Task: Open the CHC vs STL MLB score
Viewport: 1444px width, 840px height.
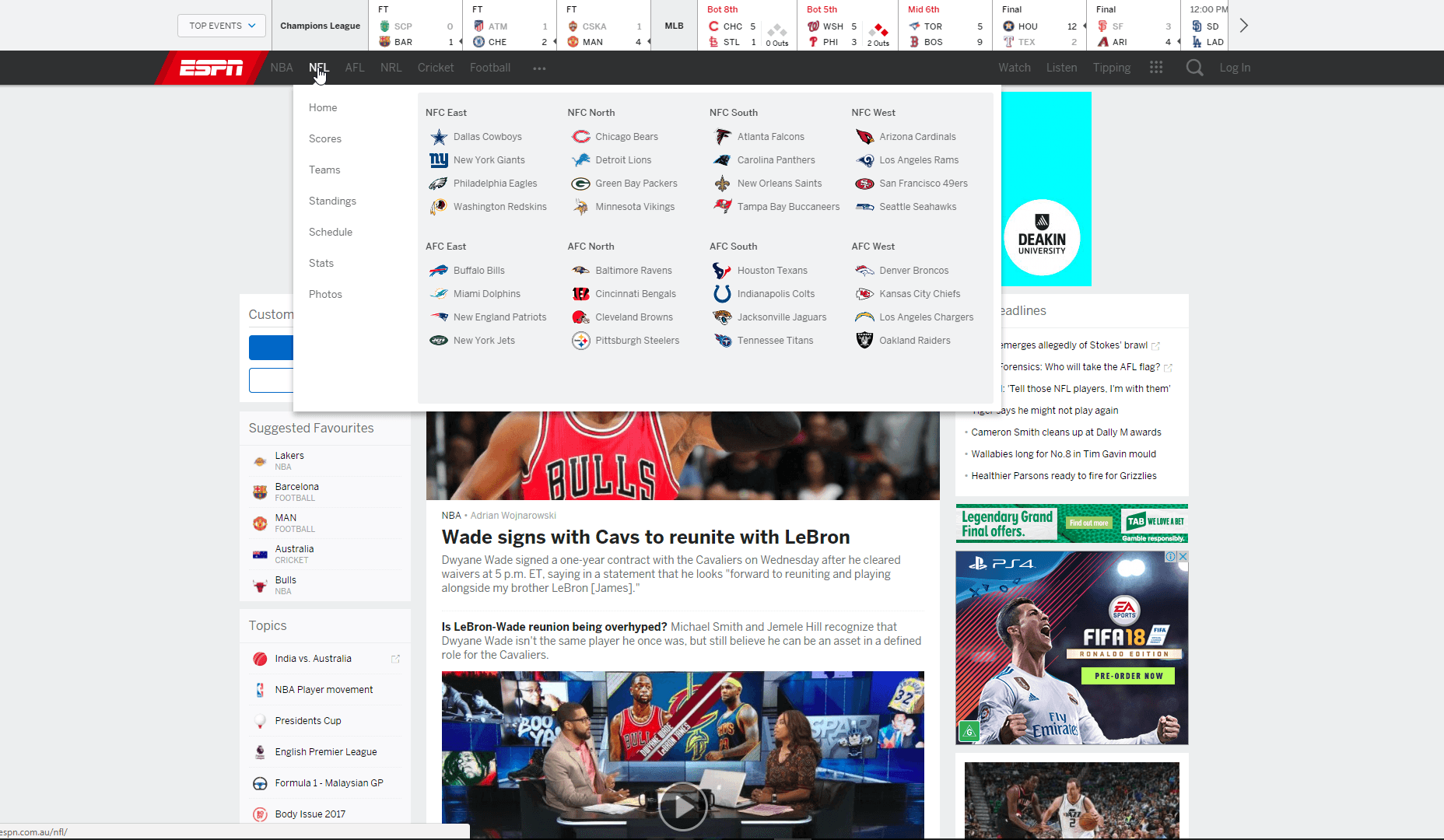Action: pyautogui.click(x=748, y=26)
